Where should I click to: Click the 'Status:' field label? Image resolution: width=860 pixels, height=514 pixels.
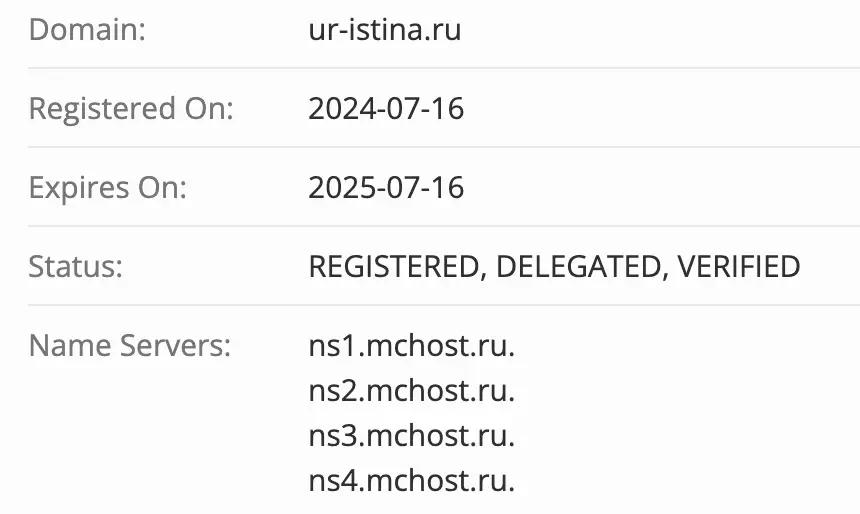click(x=75, y=266)
